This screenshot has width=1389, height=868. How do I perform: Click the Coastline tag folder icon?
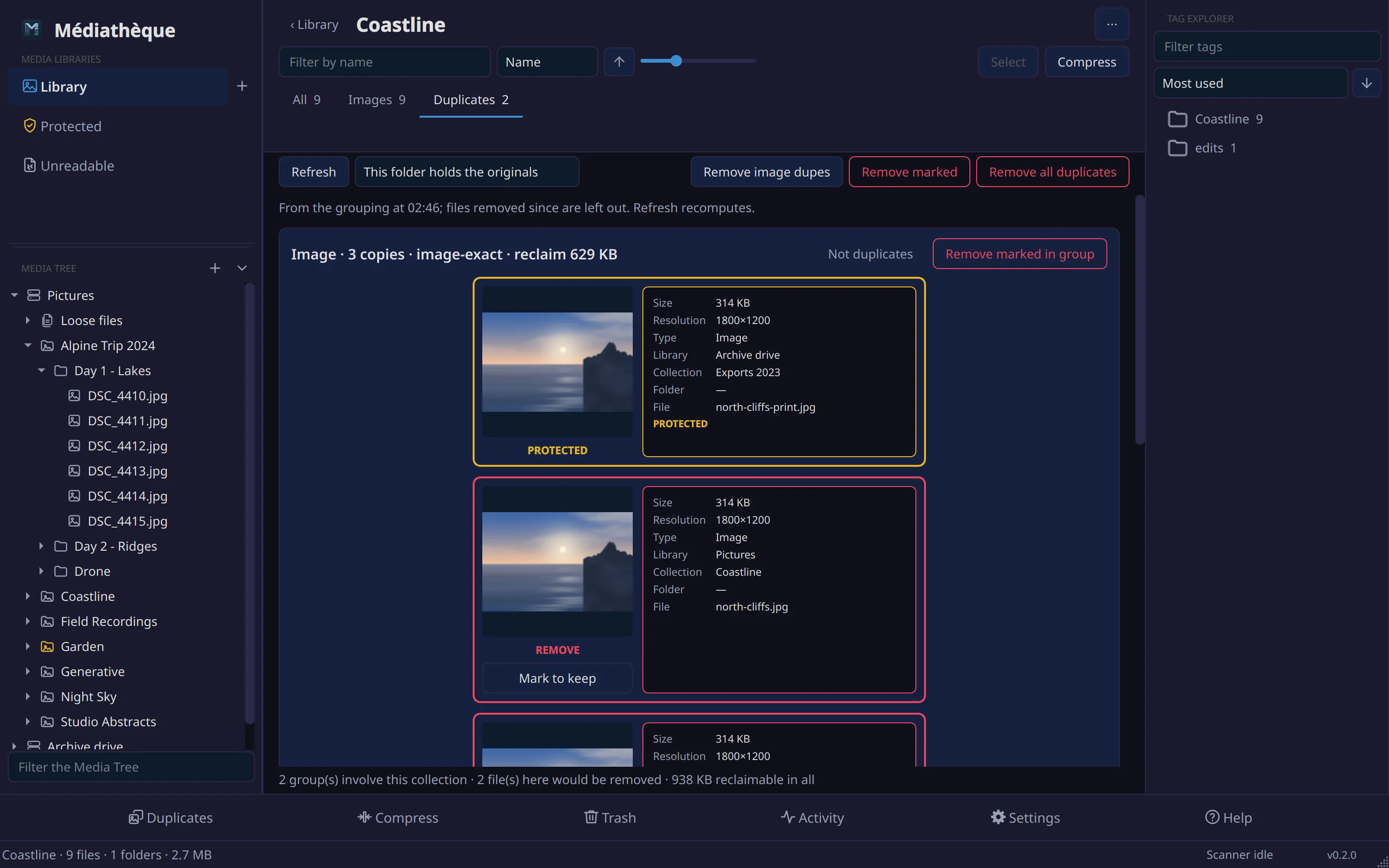pos(1177,120)
